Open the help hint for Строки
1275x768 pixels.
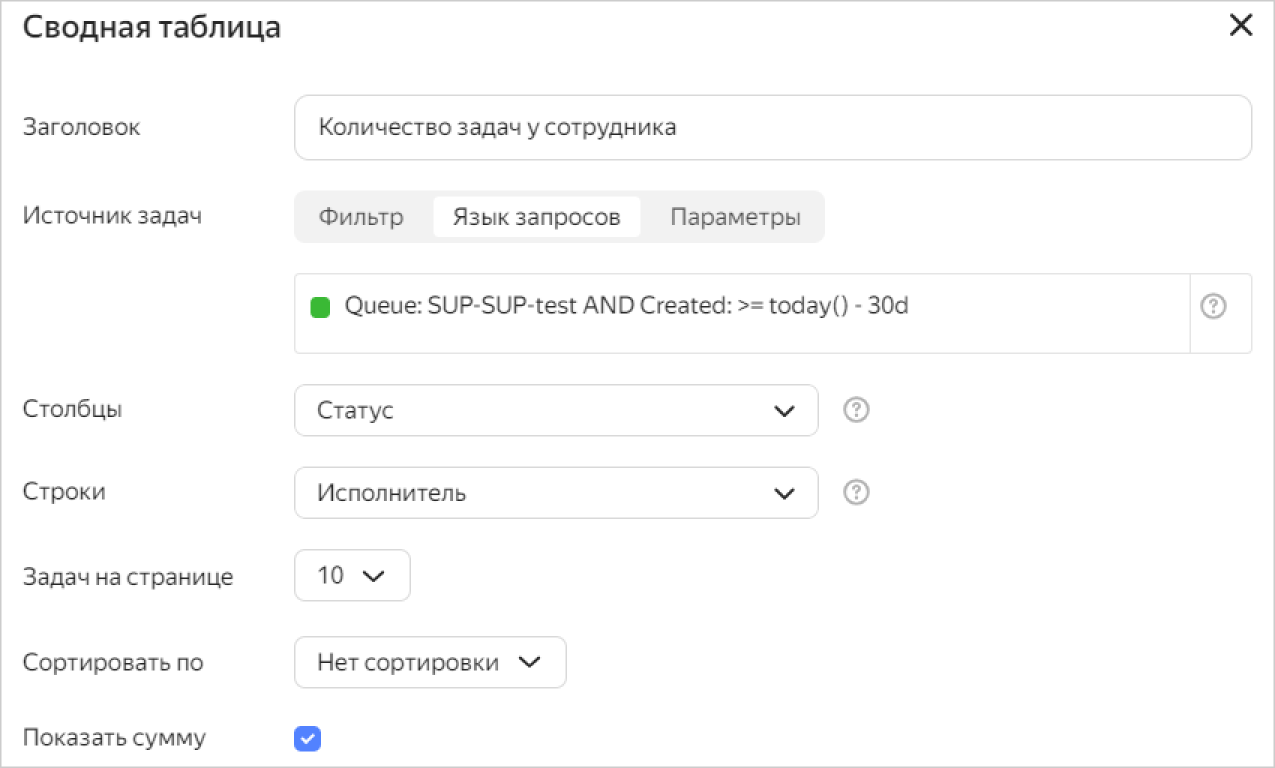pyautogui.click(x=856, y=493)
